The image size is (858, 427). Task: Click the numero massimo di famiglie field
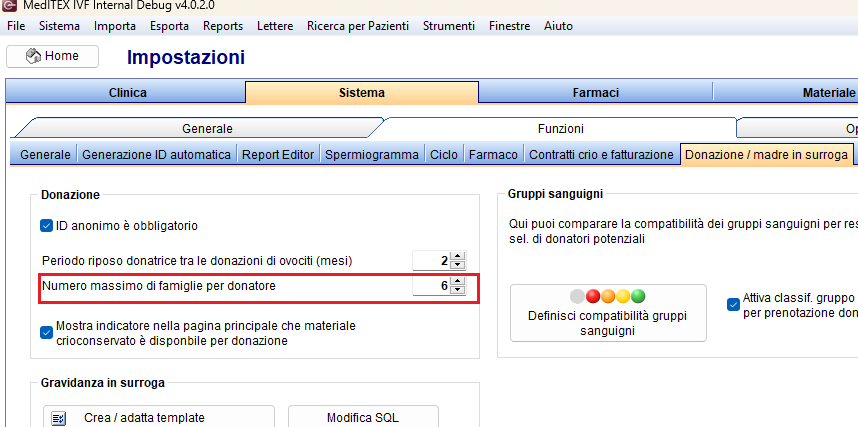tap(431, 286)
